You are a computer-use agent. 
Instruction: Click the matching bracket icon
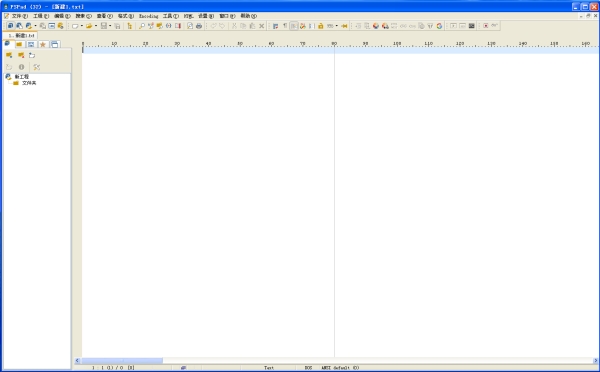(169, 26)
